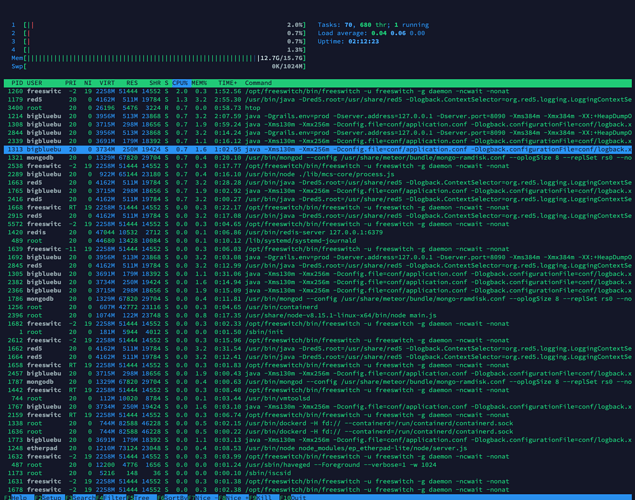635x500 pixels.
Task: Open Setup from the bottom function bar
Action: [x=49, y=497]
